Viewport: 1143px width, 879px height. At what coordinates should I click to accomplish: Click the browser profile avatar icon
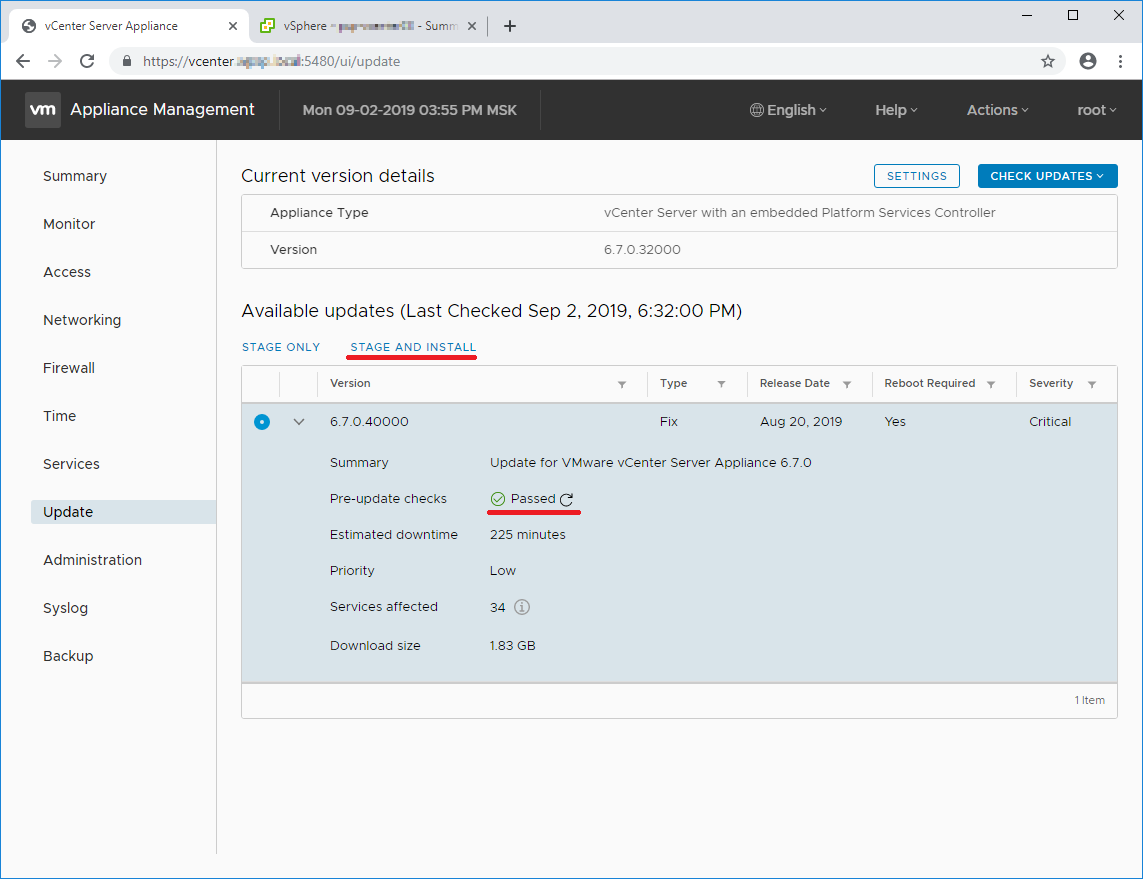click(x=1088, y=61)
